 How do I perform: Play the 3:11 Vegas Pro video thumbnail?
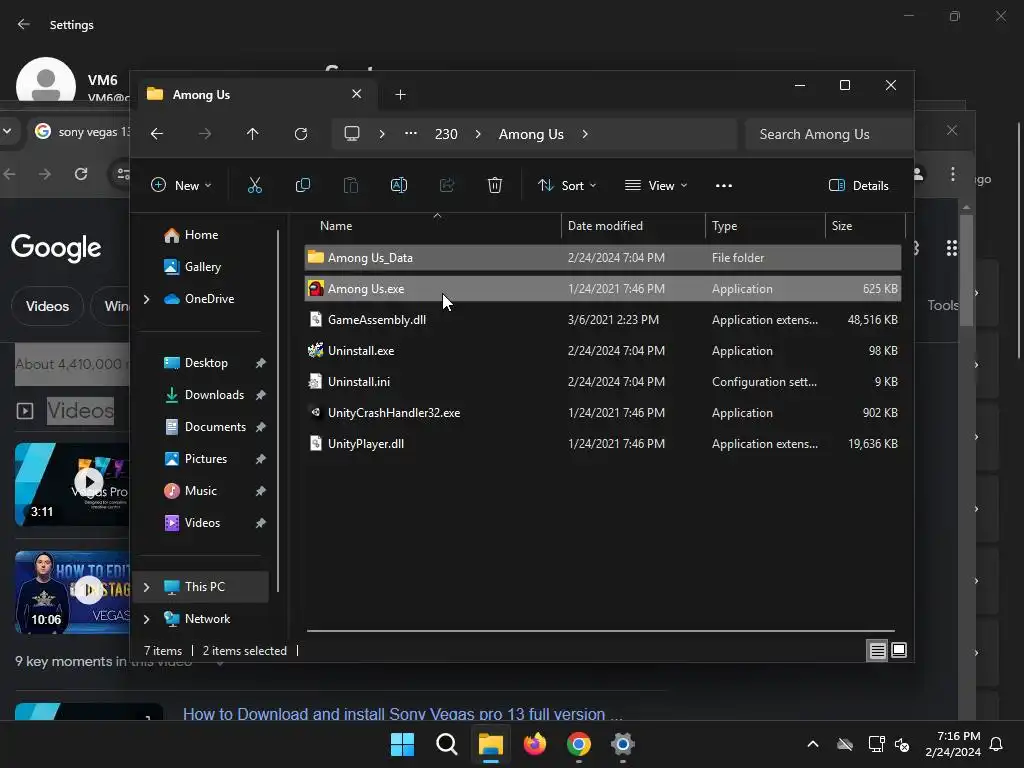click(x=72, y=485)
